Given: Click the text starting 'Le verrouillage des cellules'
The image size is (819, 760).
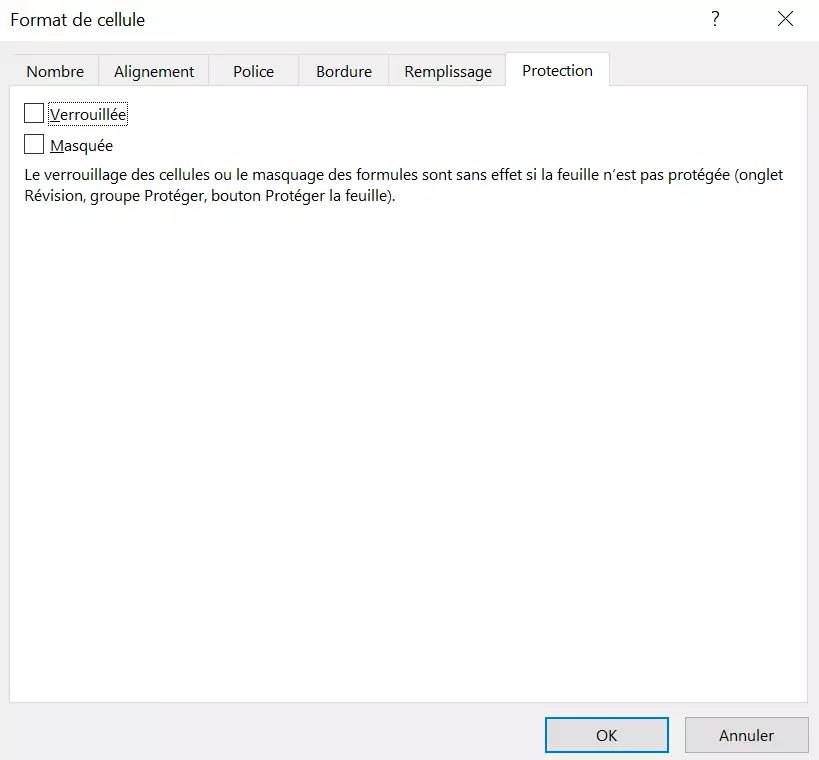Looking at the screenshot, I should (403, 185).
